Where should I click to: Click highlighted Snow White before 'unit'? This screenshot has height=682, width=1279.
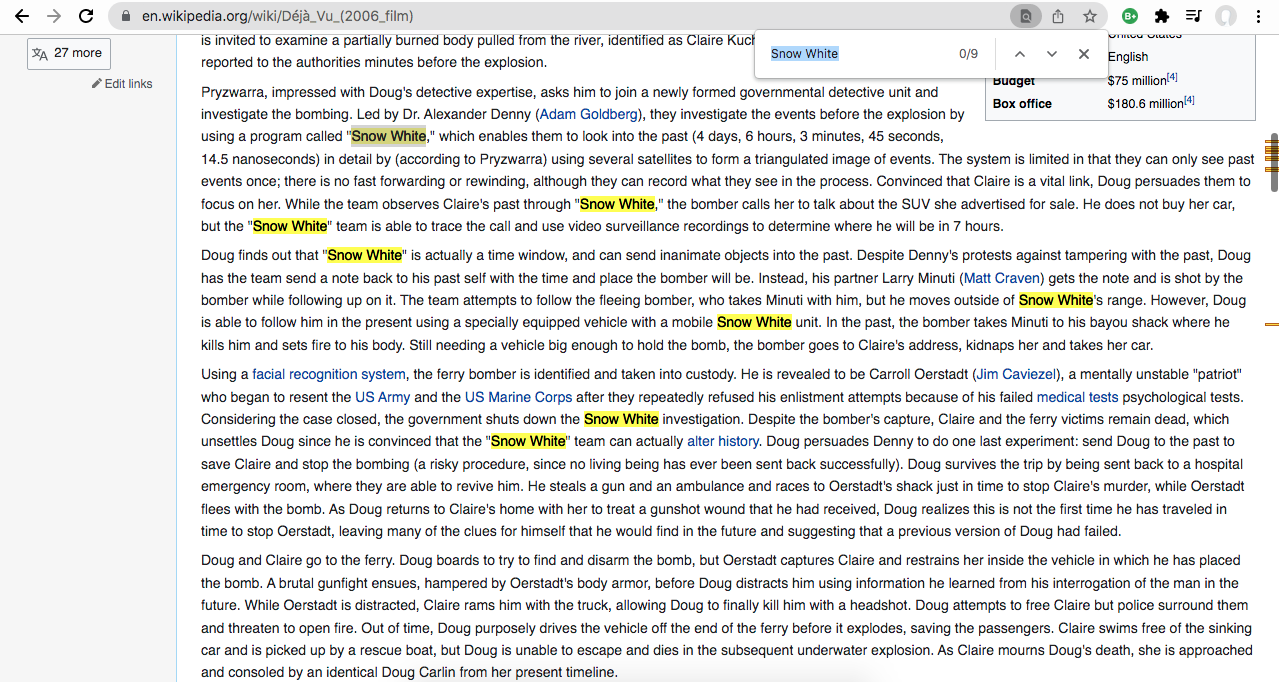(754, 322)
